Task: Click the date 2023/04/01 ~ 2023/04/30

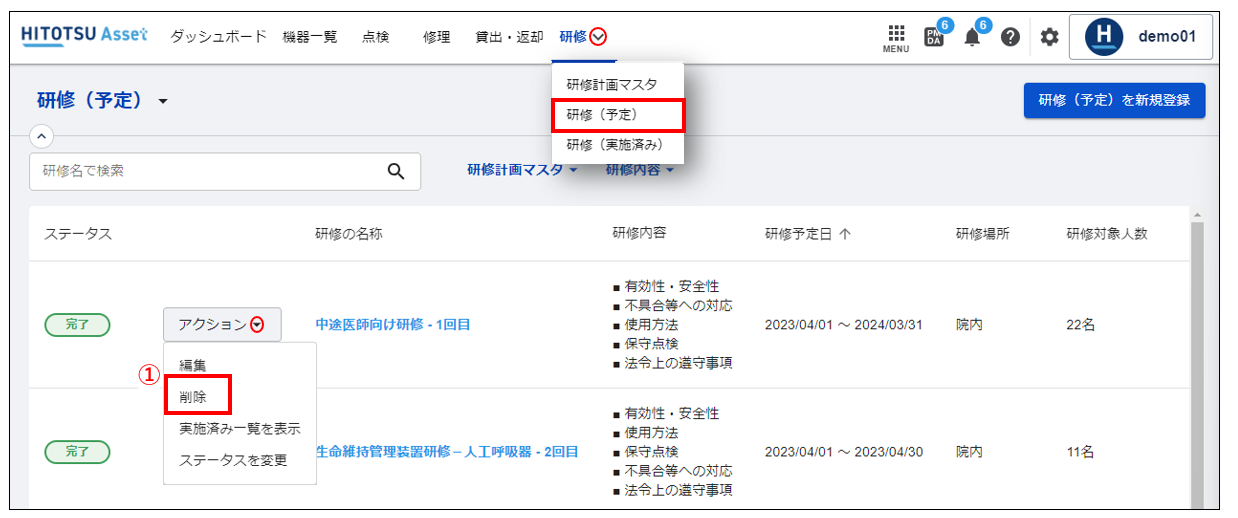Action: (843, 452)
